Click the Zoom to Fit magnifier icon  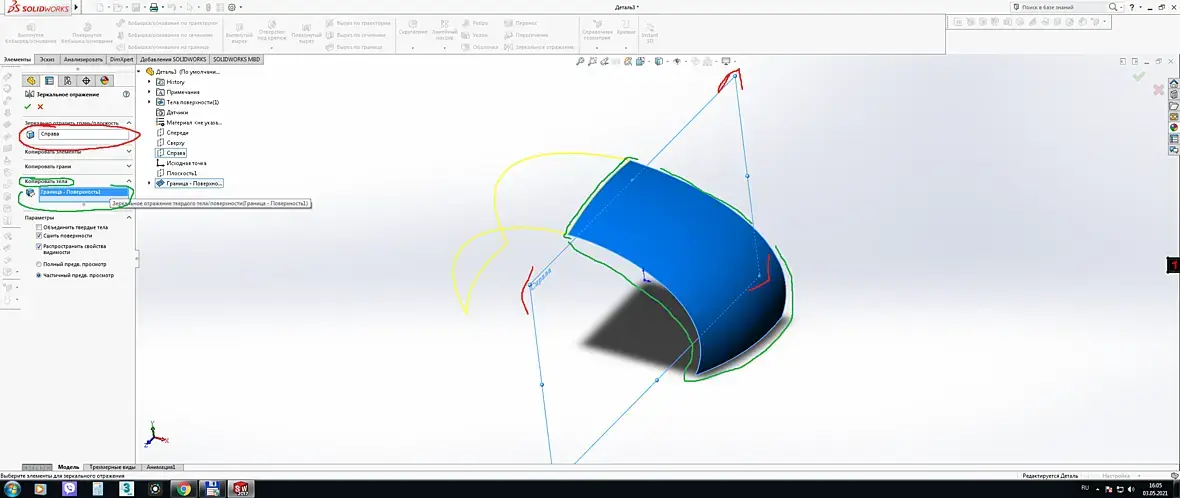pos(581,62)
